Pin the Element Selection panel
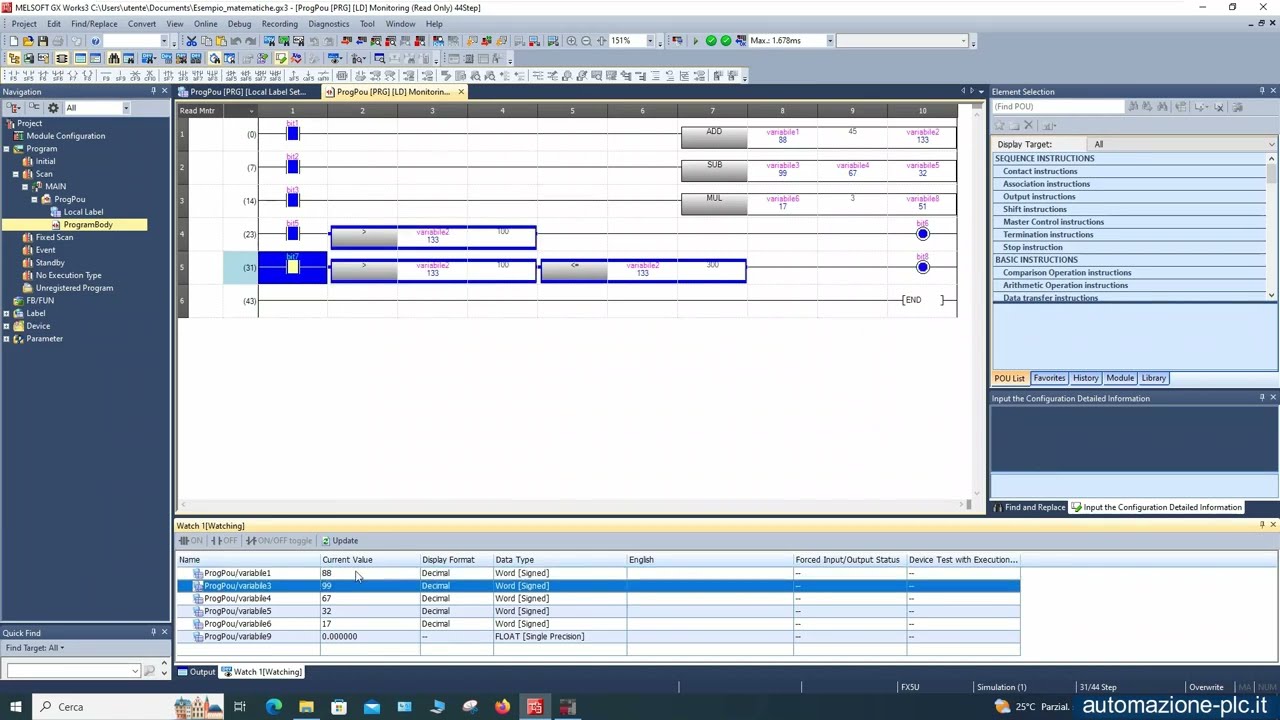This screenshot has width=1280, height=720. coord(1262,91)
